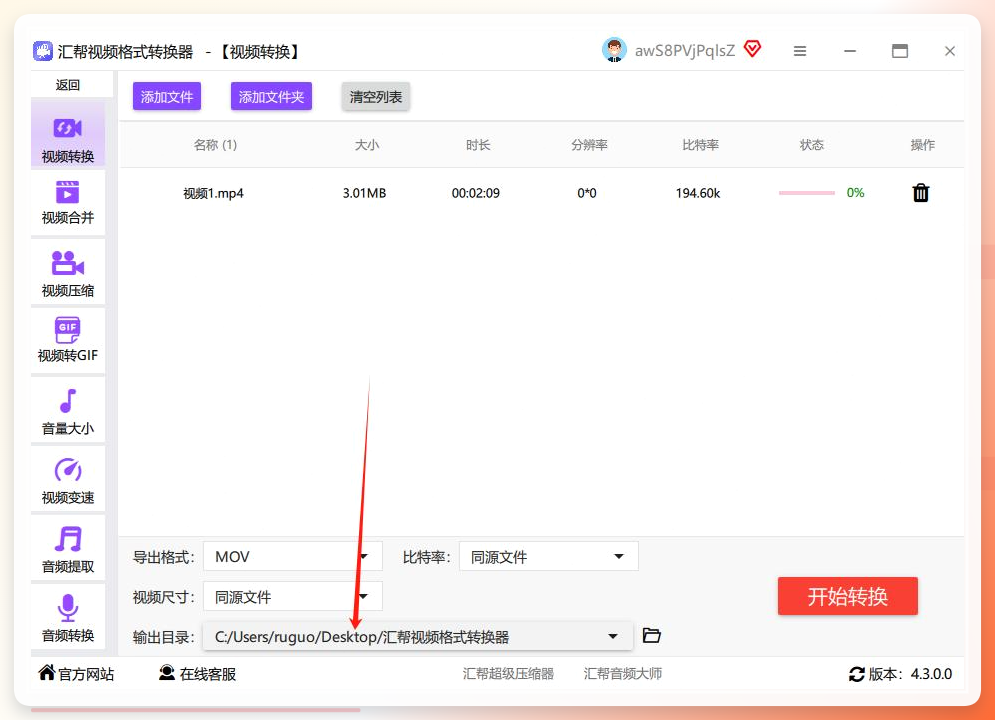Image resolution: width=995 pixels, height=720 pixels.
Task: Click the 00:02:09 duration cell
Action: (476, 193)
